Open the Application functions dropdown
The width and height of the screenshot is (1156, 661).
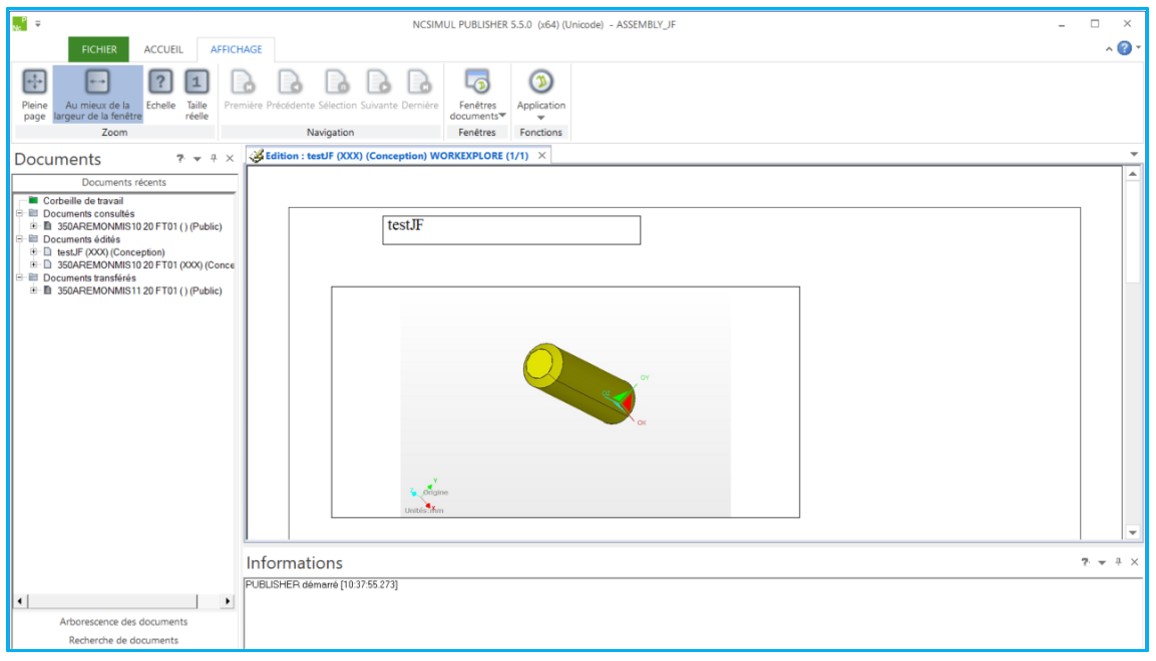point(540,94)
